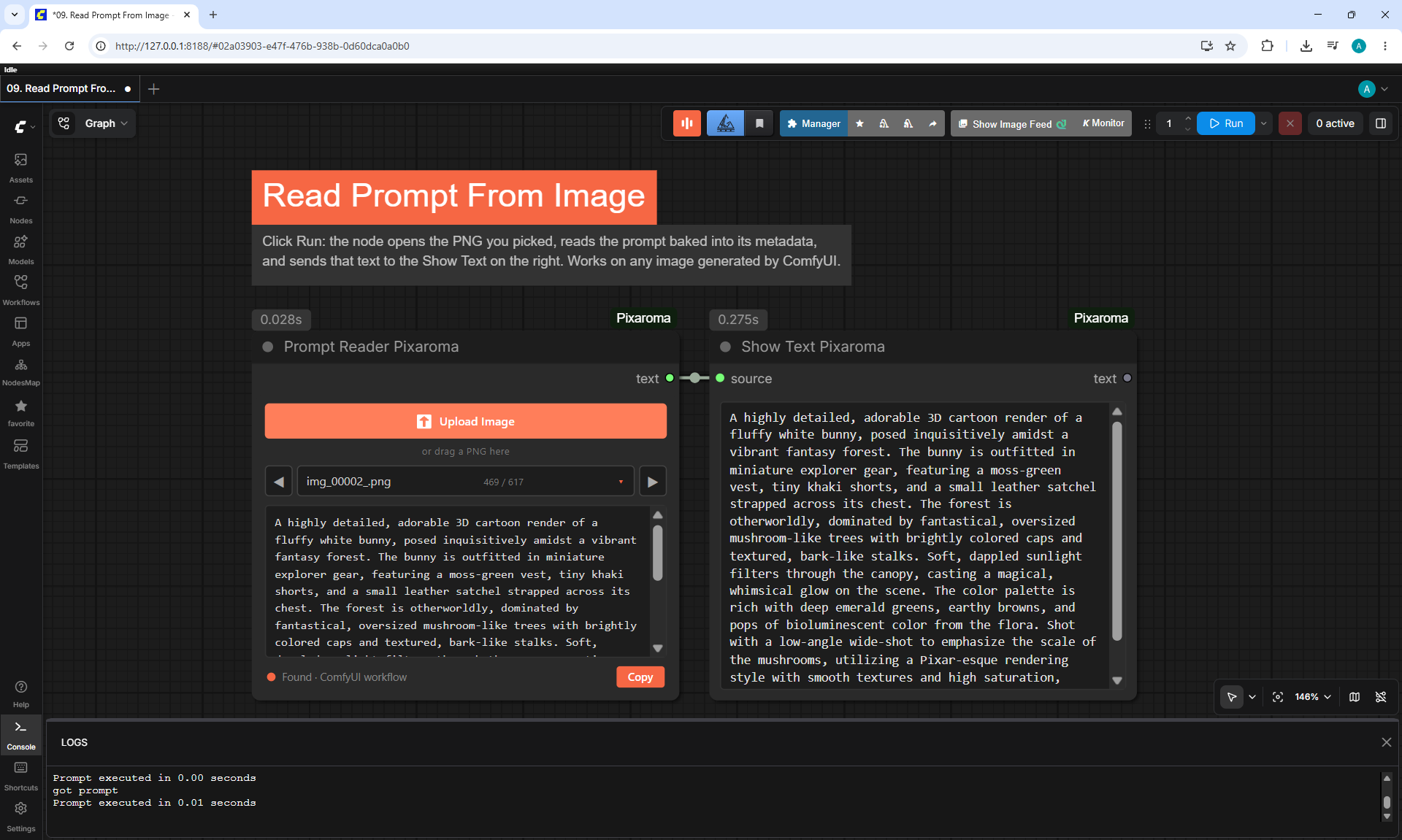
Task: Open the ComfyUI logo main menu
Action: (x=24, y=126)
